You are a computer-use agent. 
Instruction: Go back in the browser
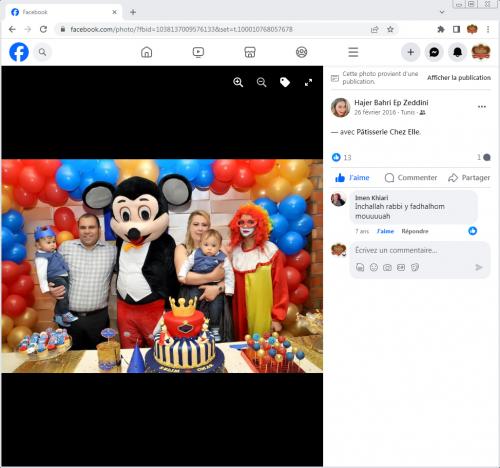(12, 29)
